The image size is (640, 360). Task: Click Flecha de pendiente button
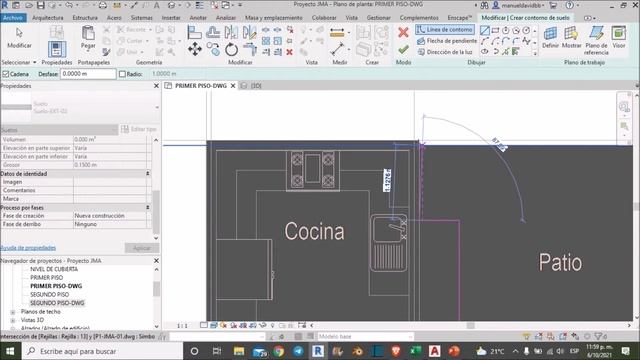[x=447, y=41]
